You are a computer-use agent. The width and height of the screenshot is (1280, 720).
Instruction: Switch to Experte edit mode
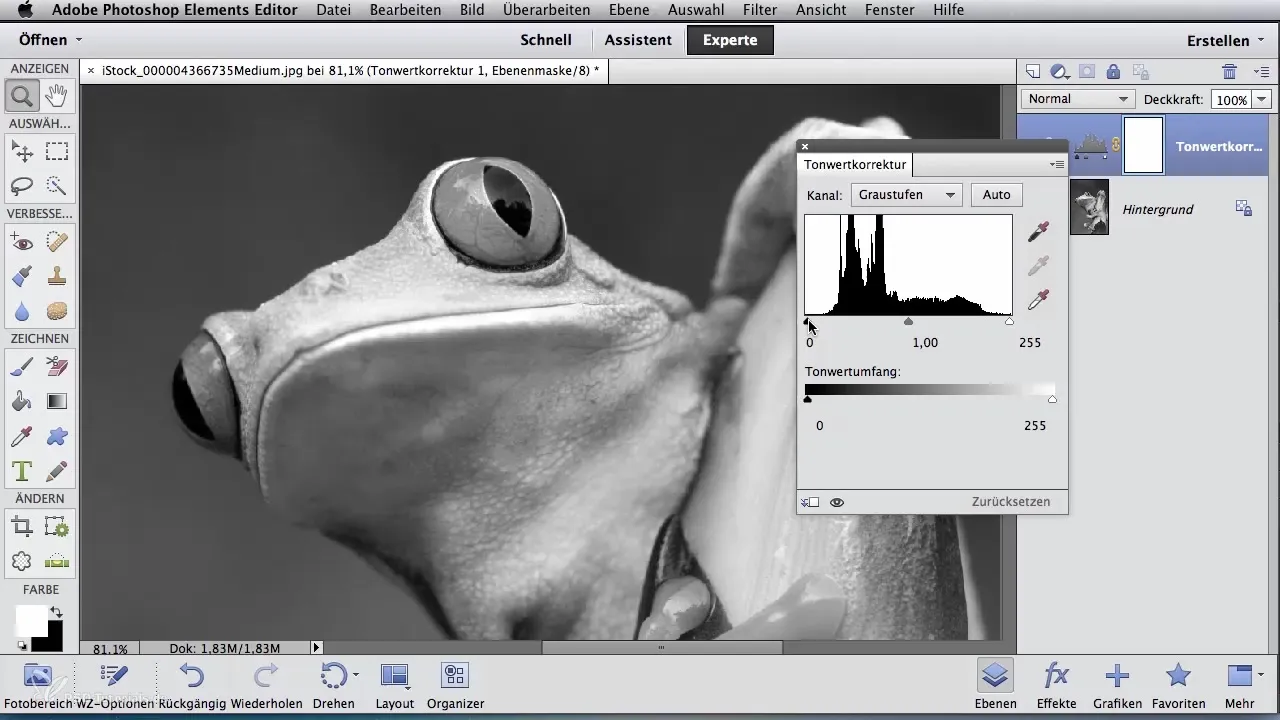pyautogui.click(x=730, y=40)
